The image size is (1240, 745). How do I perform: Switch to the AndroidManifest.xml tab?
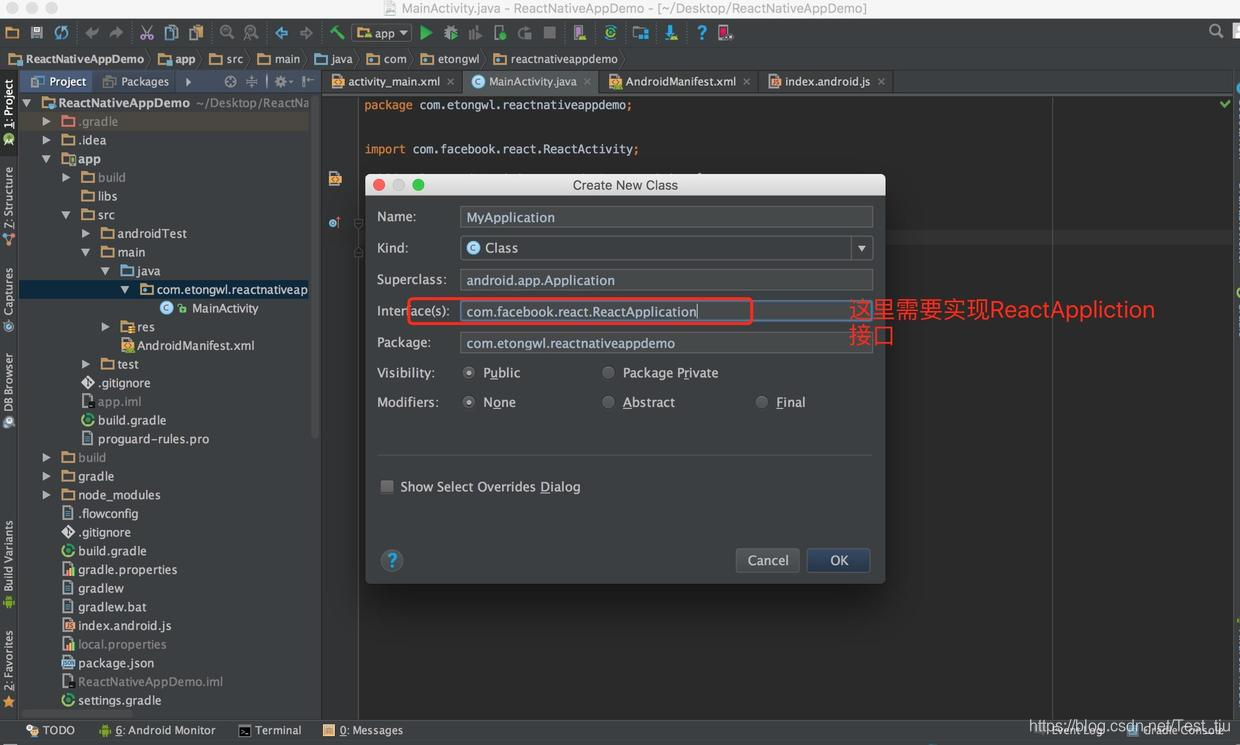pyautogui.click(x=680, y=81)
